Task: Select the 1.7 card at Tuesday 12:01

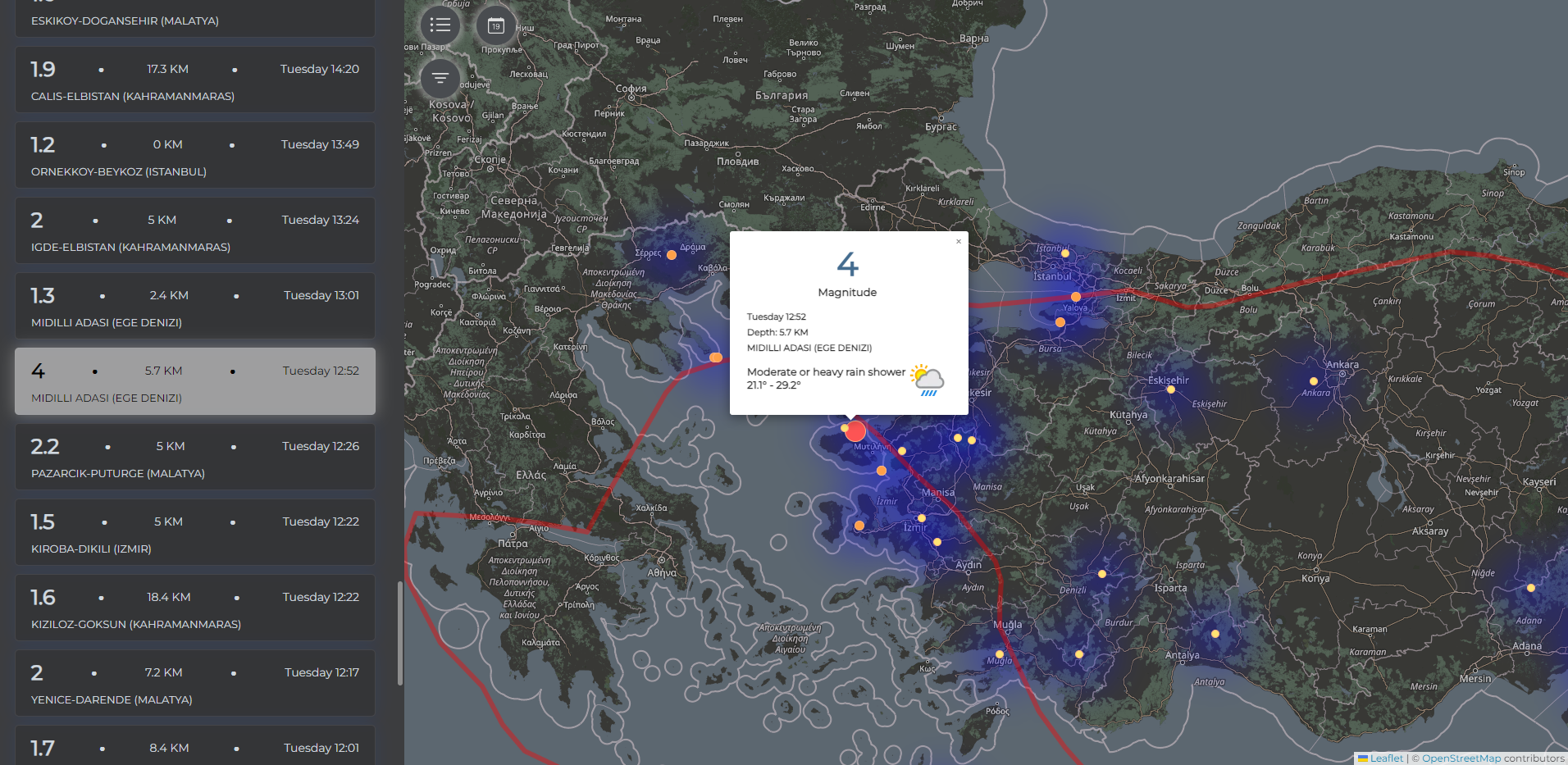Action: pos(195,745)
